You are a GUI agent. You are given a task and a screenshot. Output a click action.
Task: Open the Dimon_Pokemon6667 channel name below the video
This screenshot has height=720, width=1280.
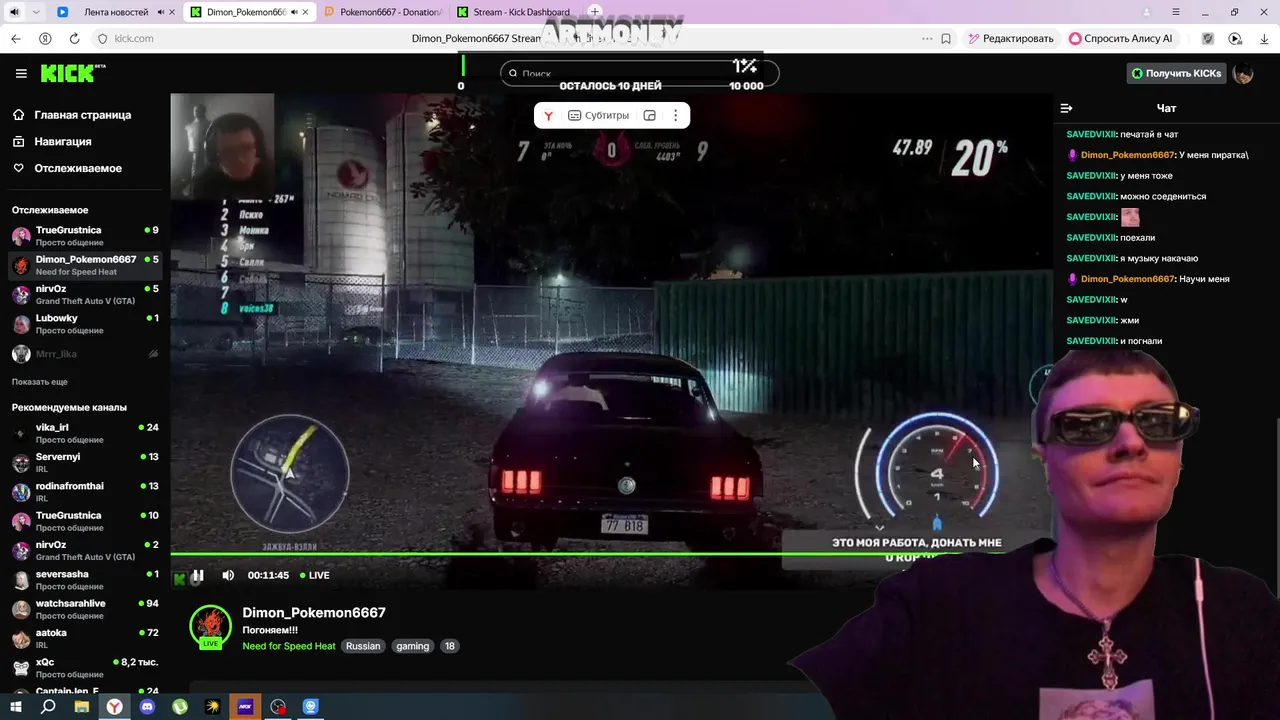(314, 613)
